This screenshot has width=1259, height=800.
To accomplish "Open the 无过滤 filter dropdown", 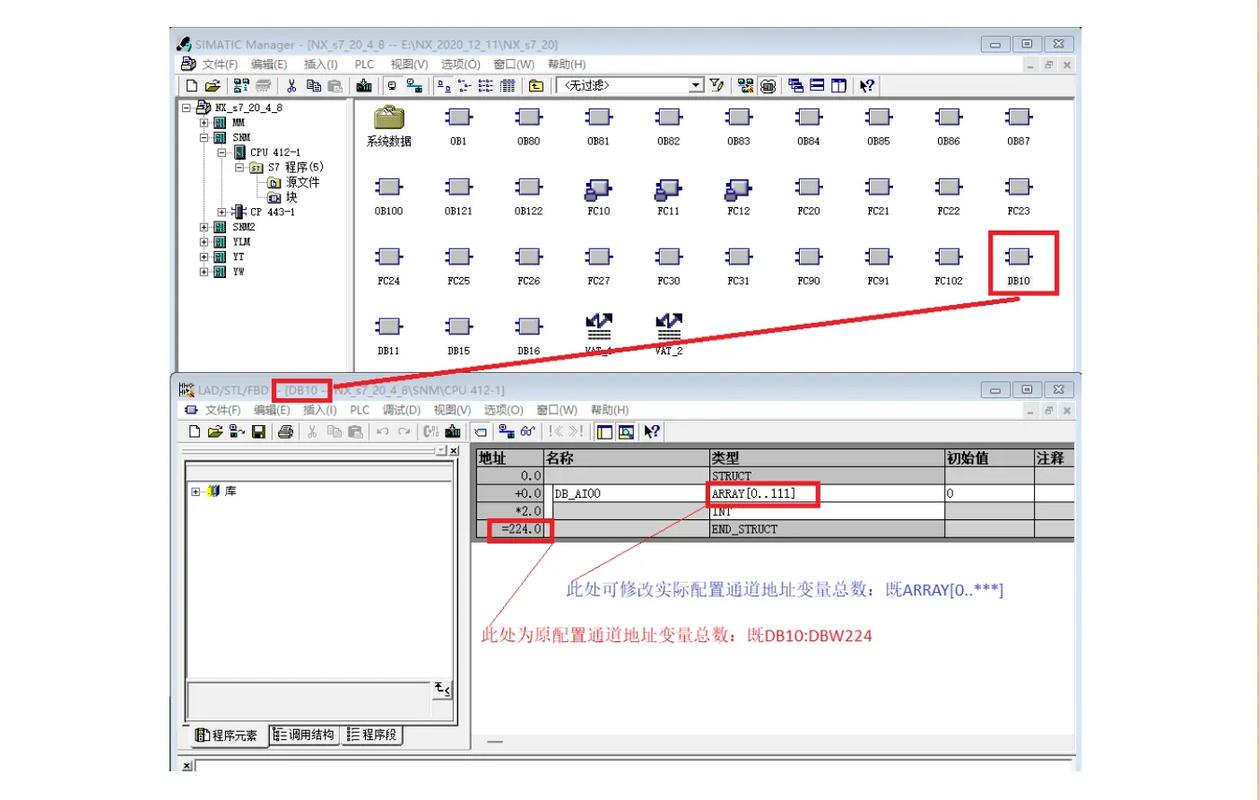I will (x=697, y=85).
